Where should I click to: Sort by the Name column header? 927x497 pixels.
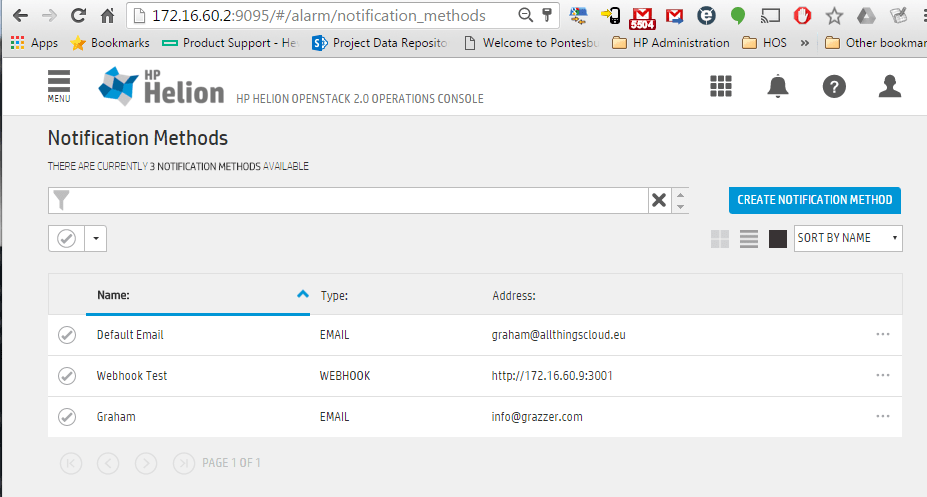pos(114,295)
